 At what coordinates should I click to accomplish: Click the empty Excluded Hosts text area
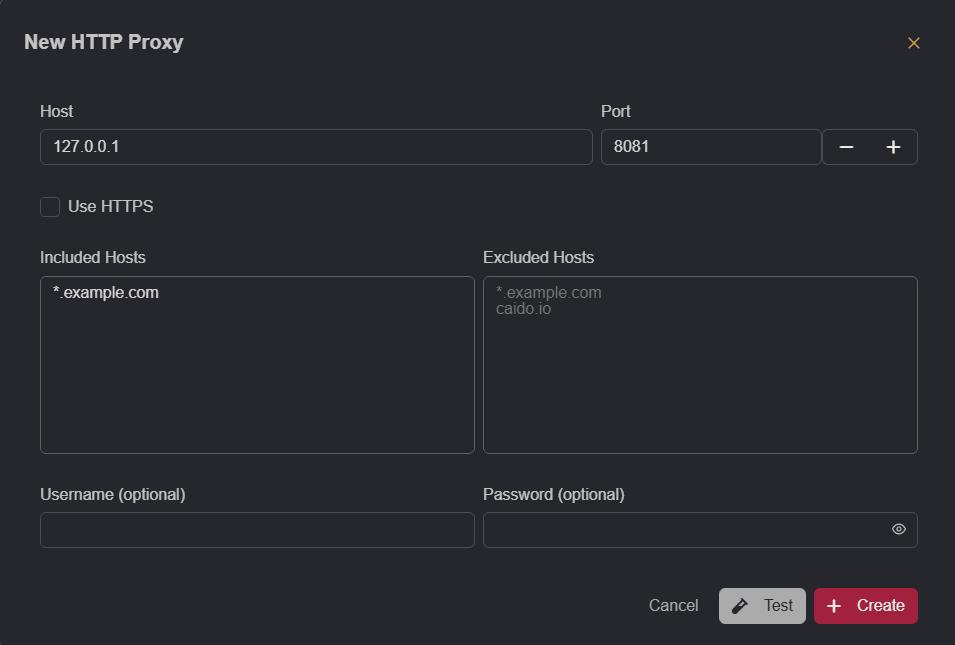click(x=700, y=365)
